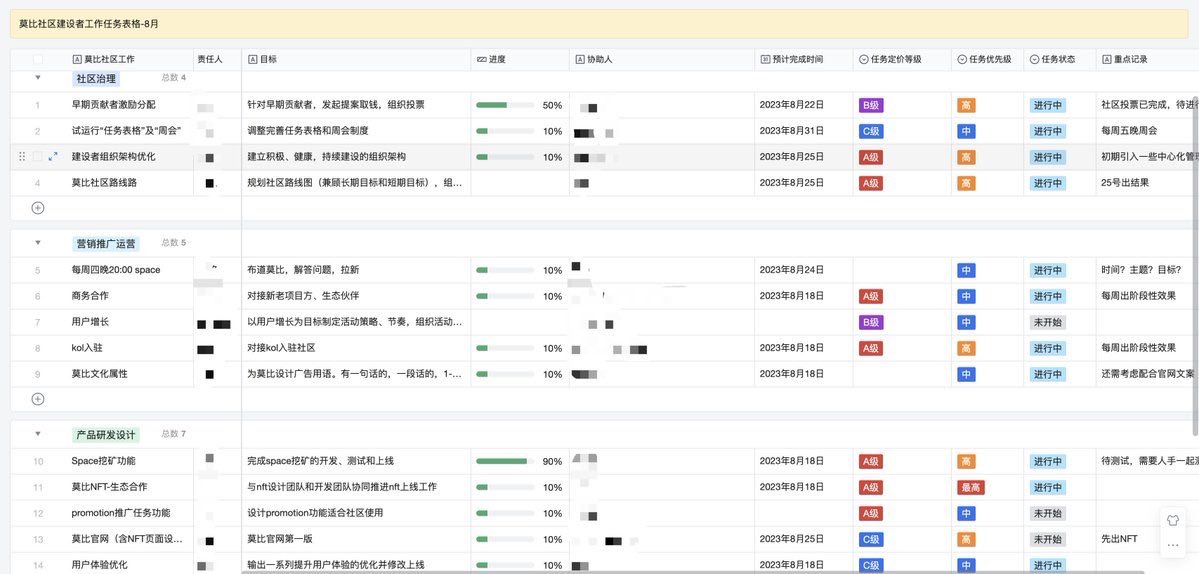This screenshot has width=1199, height=574.
Task: Click the text-type icon of 莫比社区工作 column
Action: (x=76, y=59)
